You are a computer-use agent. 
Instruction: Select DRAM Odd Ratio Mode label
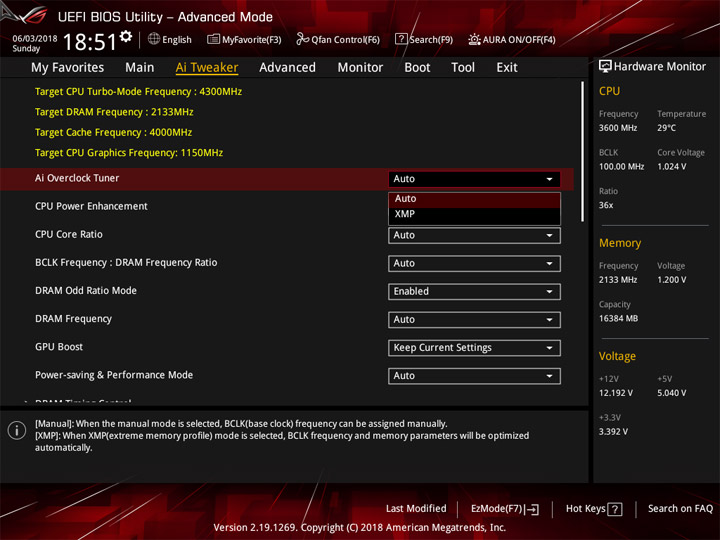[86, 291]
